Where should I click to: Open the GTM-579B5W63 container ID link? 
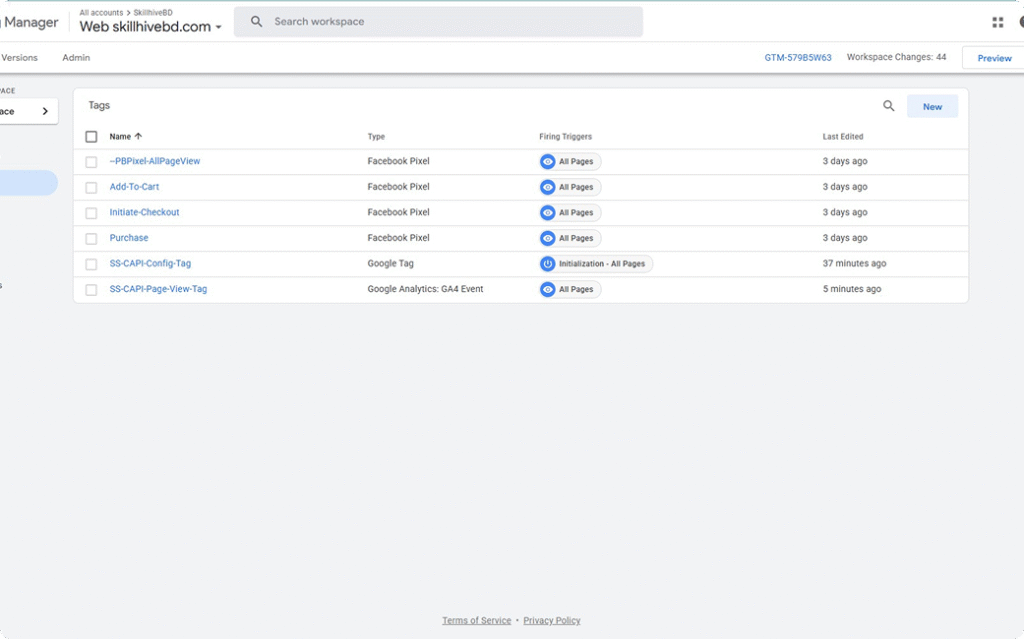[798, 57]
